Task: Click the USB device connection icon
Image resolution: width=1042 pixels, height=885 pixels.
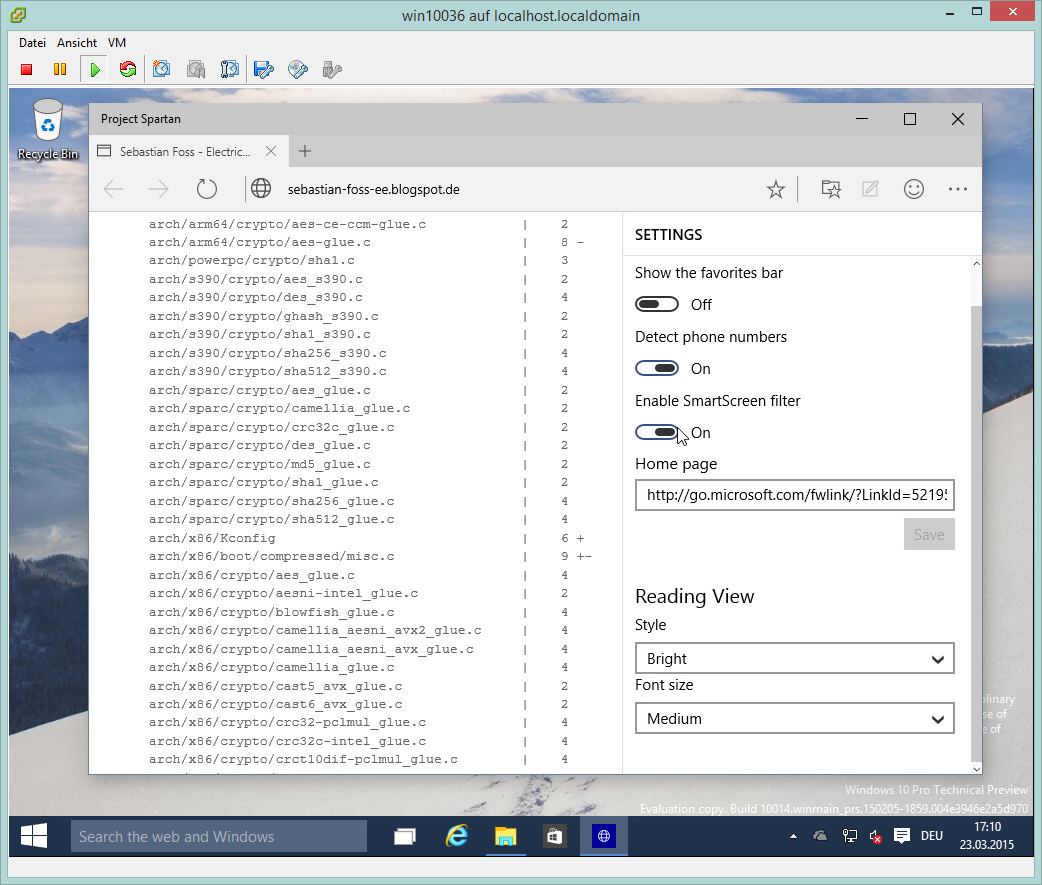Action: [332, 69]
